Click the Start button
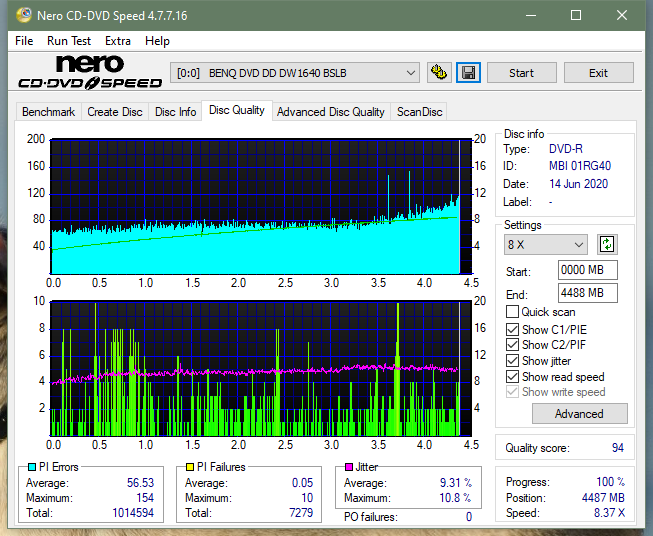Image resolution: width=653 pixels, height=536 pixels. click(521, 73)
